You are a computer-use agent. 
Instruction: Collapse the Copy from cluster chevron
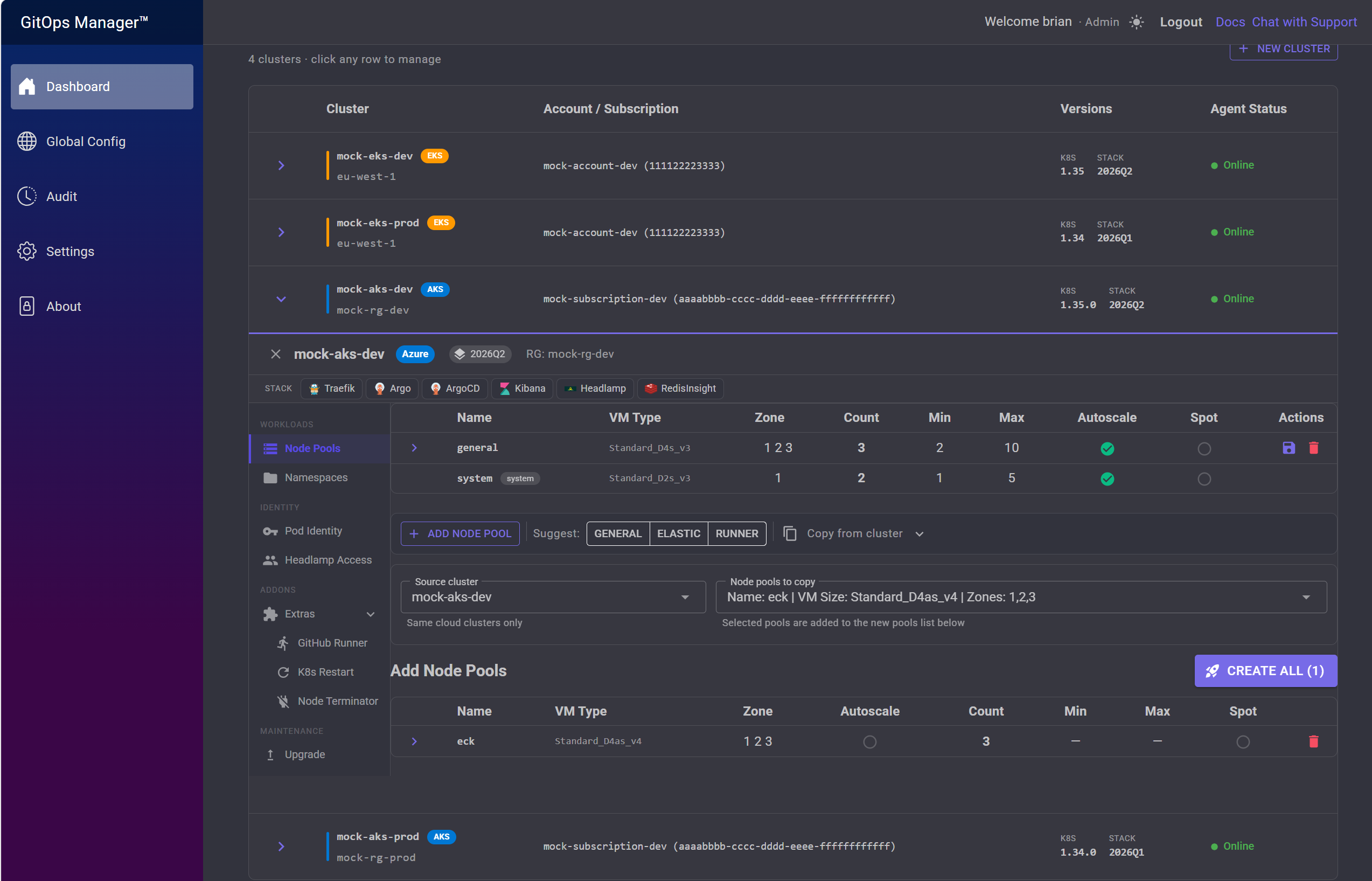[x=920, y=534]
